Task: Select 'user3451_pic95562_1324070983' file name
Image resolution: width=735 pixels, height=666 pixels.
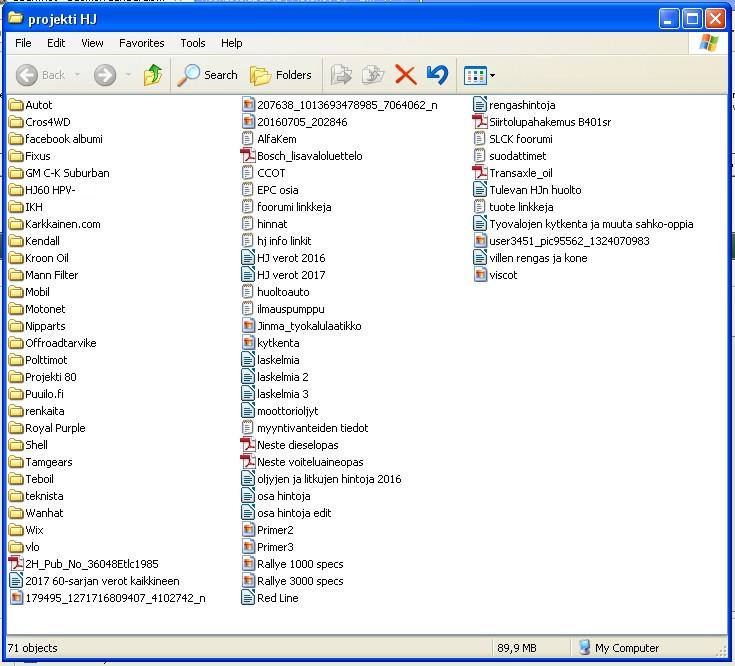Action: click(570, 241)
